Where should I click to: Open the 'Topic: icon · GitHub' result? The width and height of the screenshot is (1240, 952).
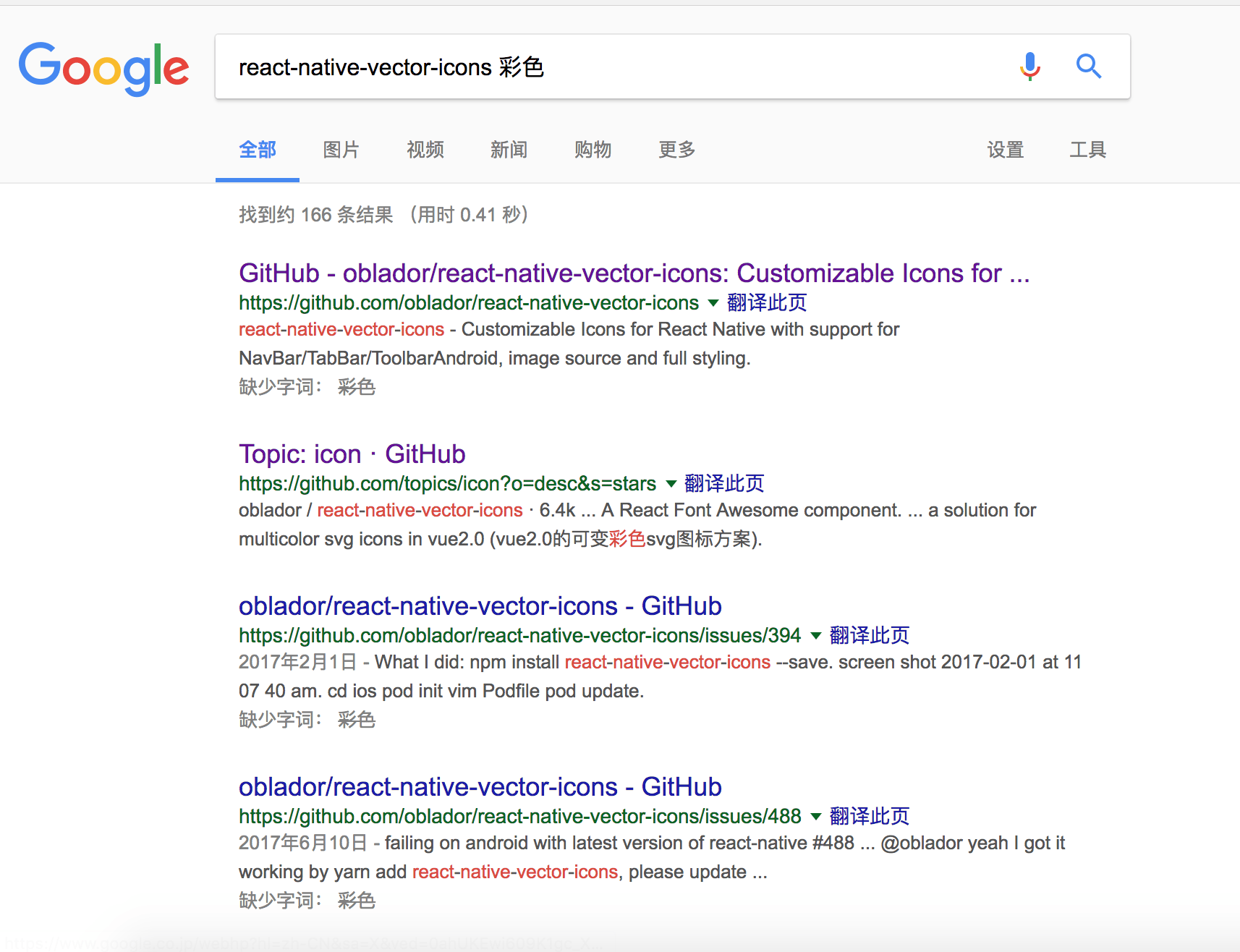(x=352, y=454)
